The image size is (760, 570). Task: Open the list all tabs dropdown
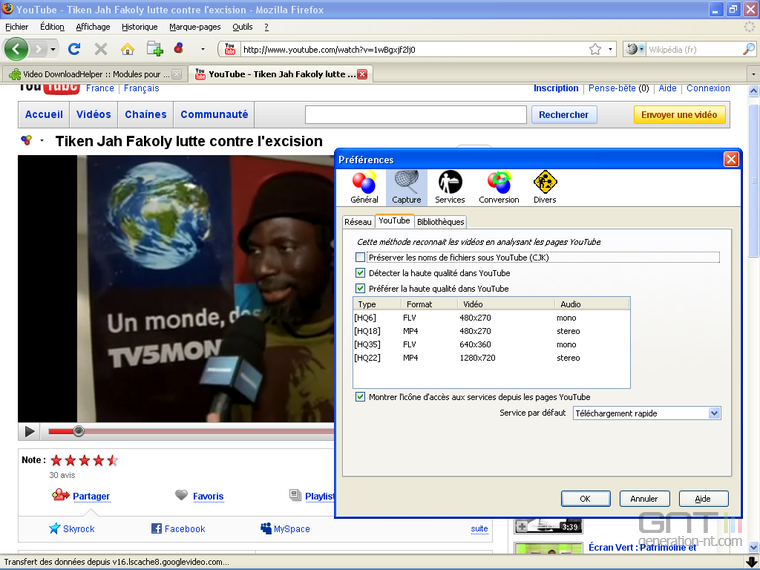pos(753,74)
